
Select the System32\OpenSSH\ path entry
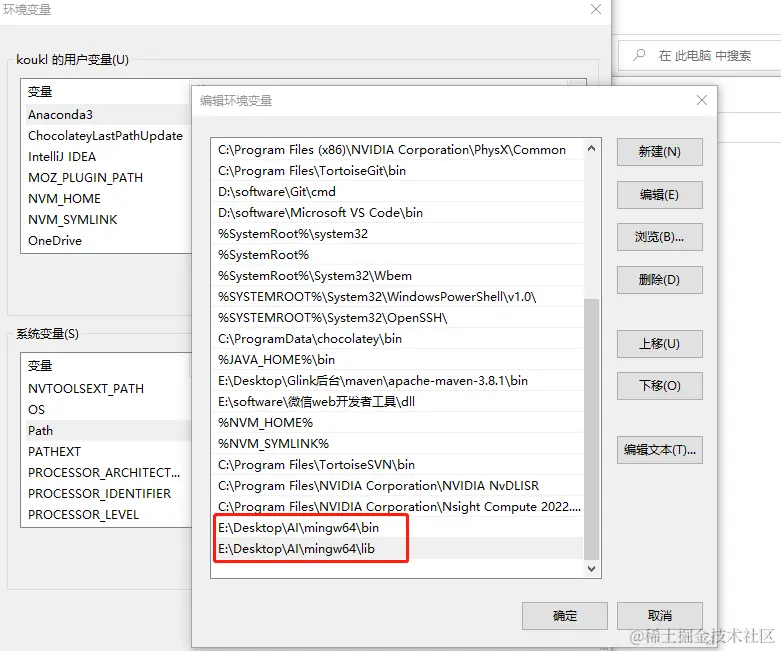(x=397, y=318)
